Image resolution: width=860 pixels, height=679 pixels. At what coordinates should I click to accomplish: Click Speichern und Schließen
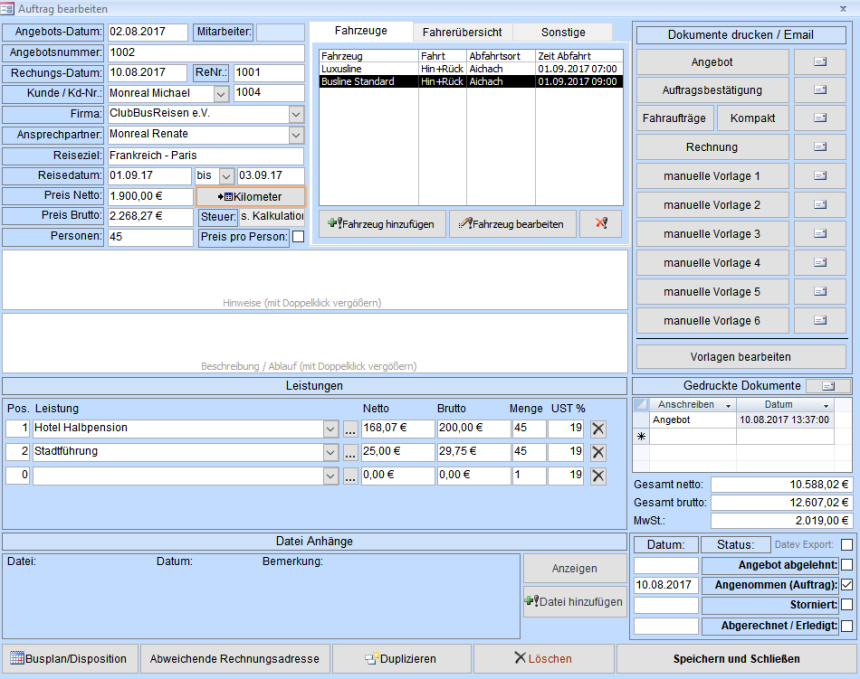tap(737, 658)
